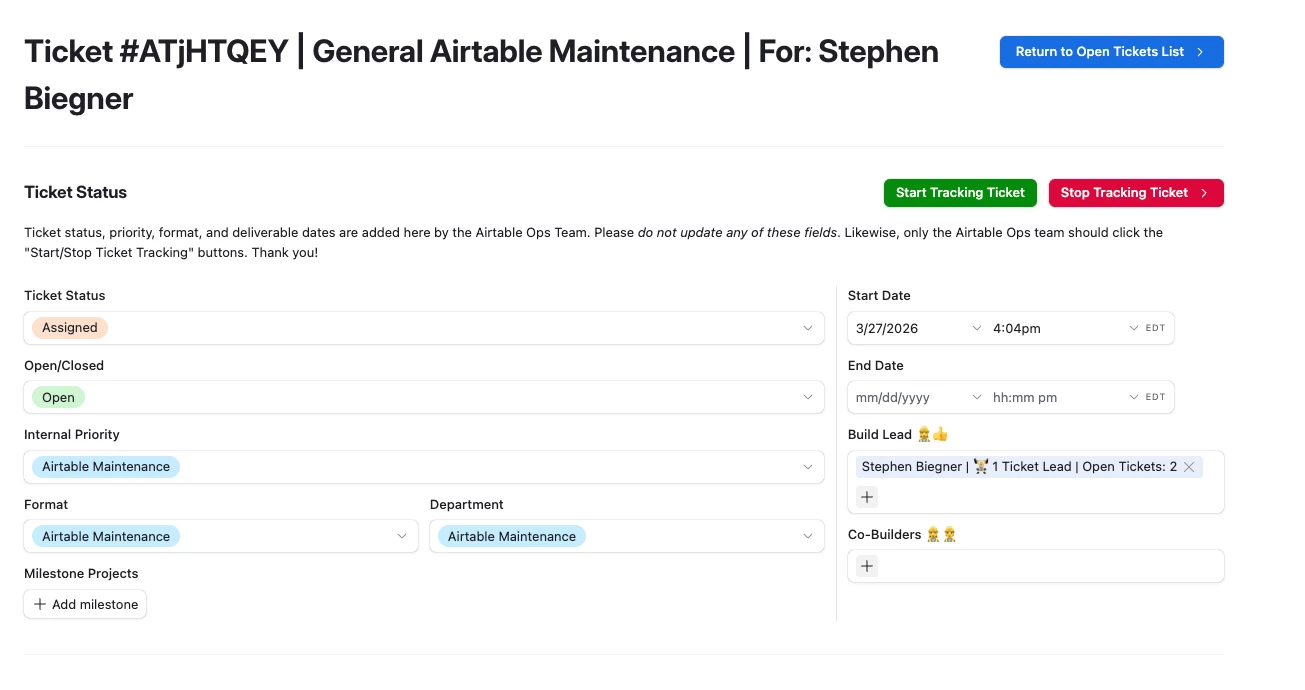Click the Add milestone plus icon
Image resolution: width=1305 pixels, height=690 pixels.
click(40, 604)
